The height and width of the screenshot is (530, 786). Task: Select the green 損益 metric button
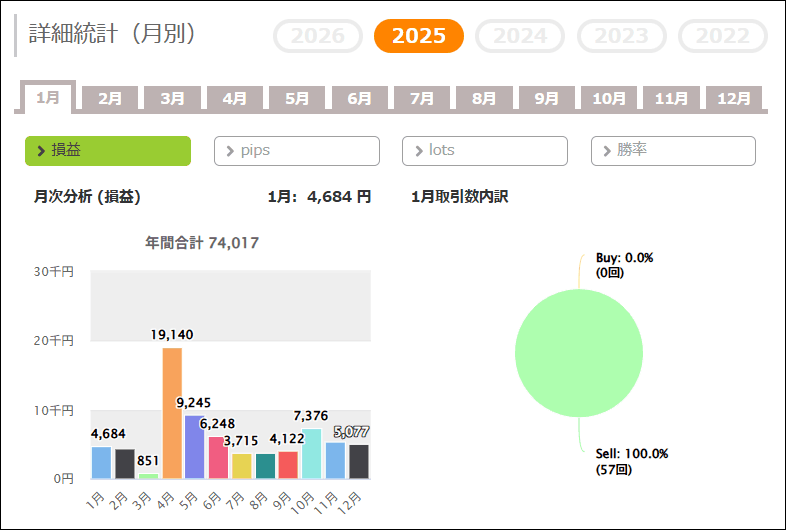[x=108, y=151]
